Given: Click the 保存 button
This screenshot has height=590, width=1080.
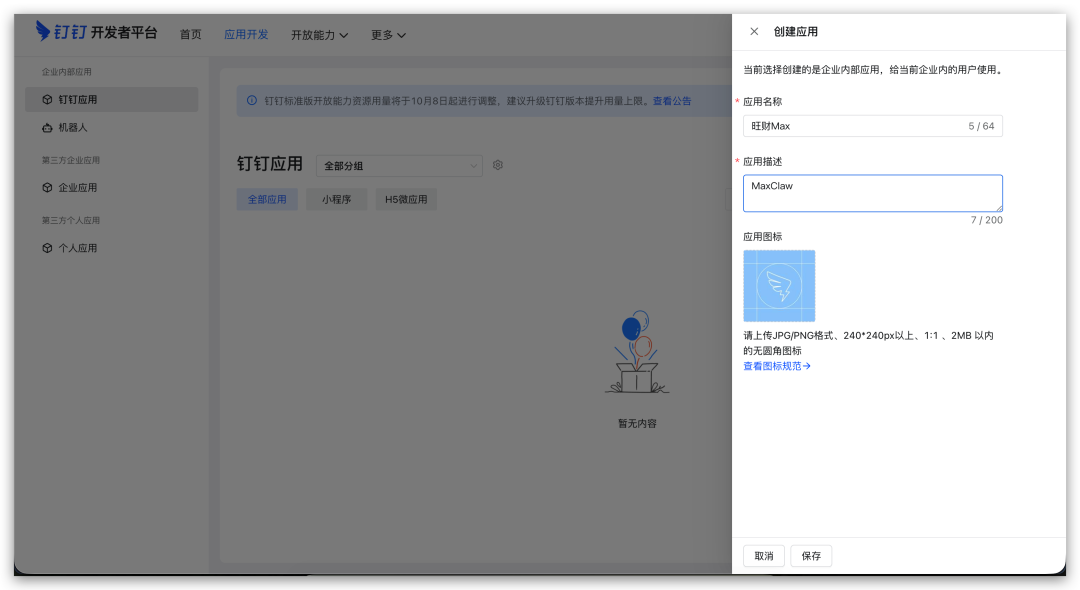Looking at the screenshot, I should point(811,556).
